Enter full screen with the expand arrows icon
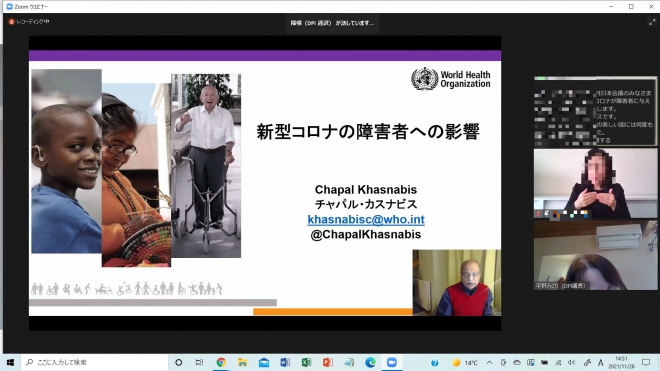 (652, 22)
